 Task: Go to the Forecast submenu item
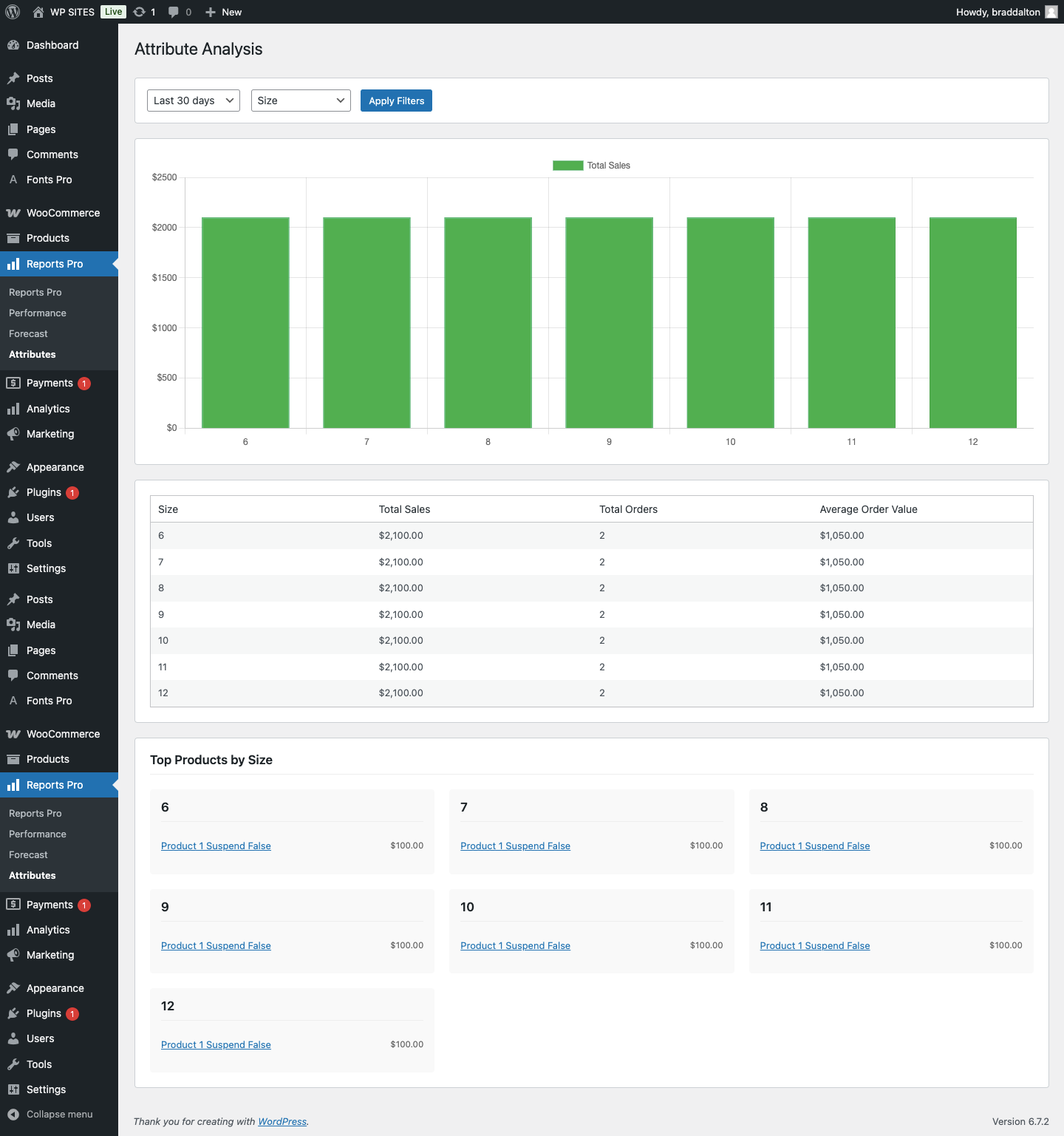click(x=28, y=334)
